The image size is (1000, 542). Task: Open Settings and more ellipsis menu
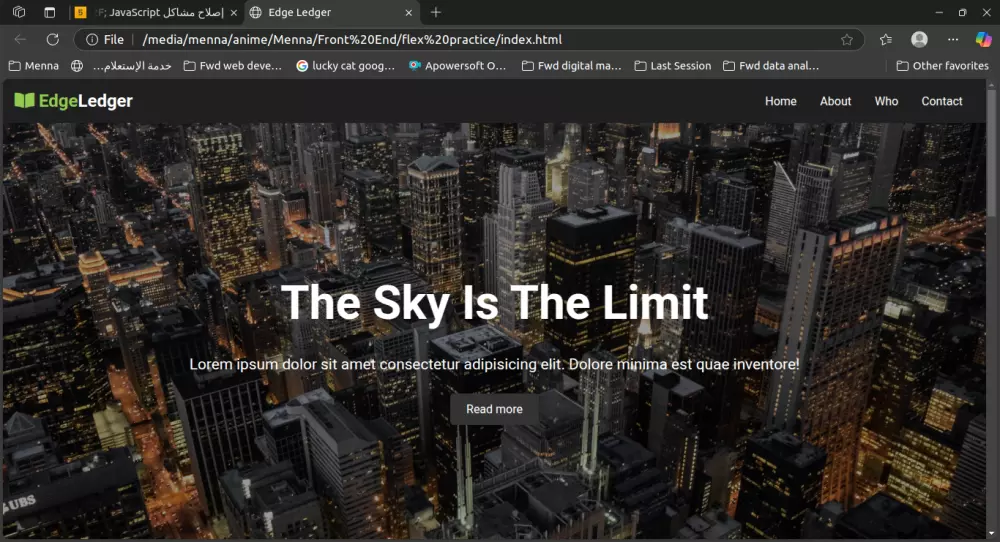[953, 40]
